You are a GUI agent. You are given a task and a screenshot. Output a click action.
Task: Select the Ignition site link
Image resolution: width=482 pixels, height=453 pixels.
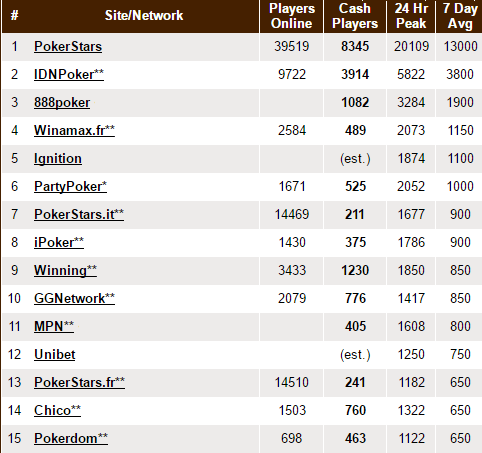click(x=58, y=158)
